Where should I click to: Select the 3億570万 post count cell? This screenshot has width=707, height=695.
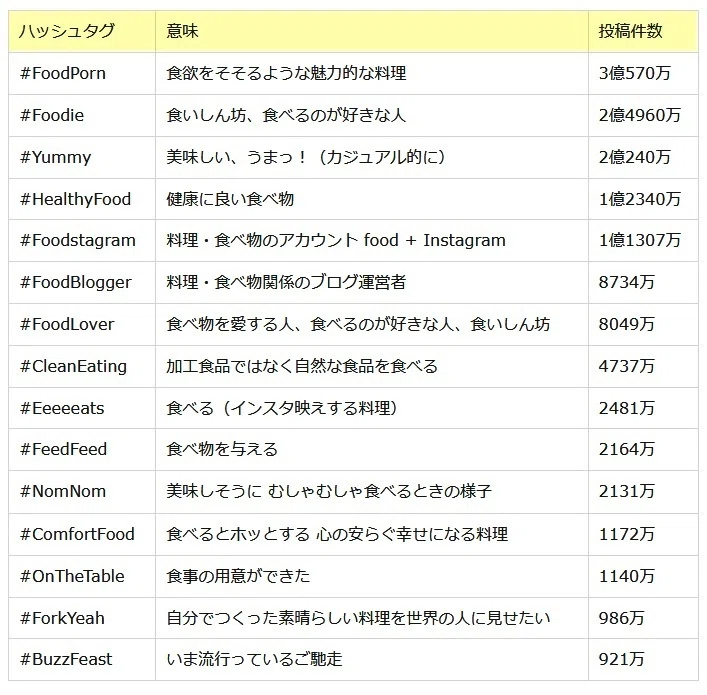click(643, 73)
